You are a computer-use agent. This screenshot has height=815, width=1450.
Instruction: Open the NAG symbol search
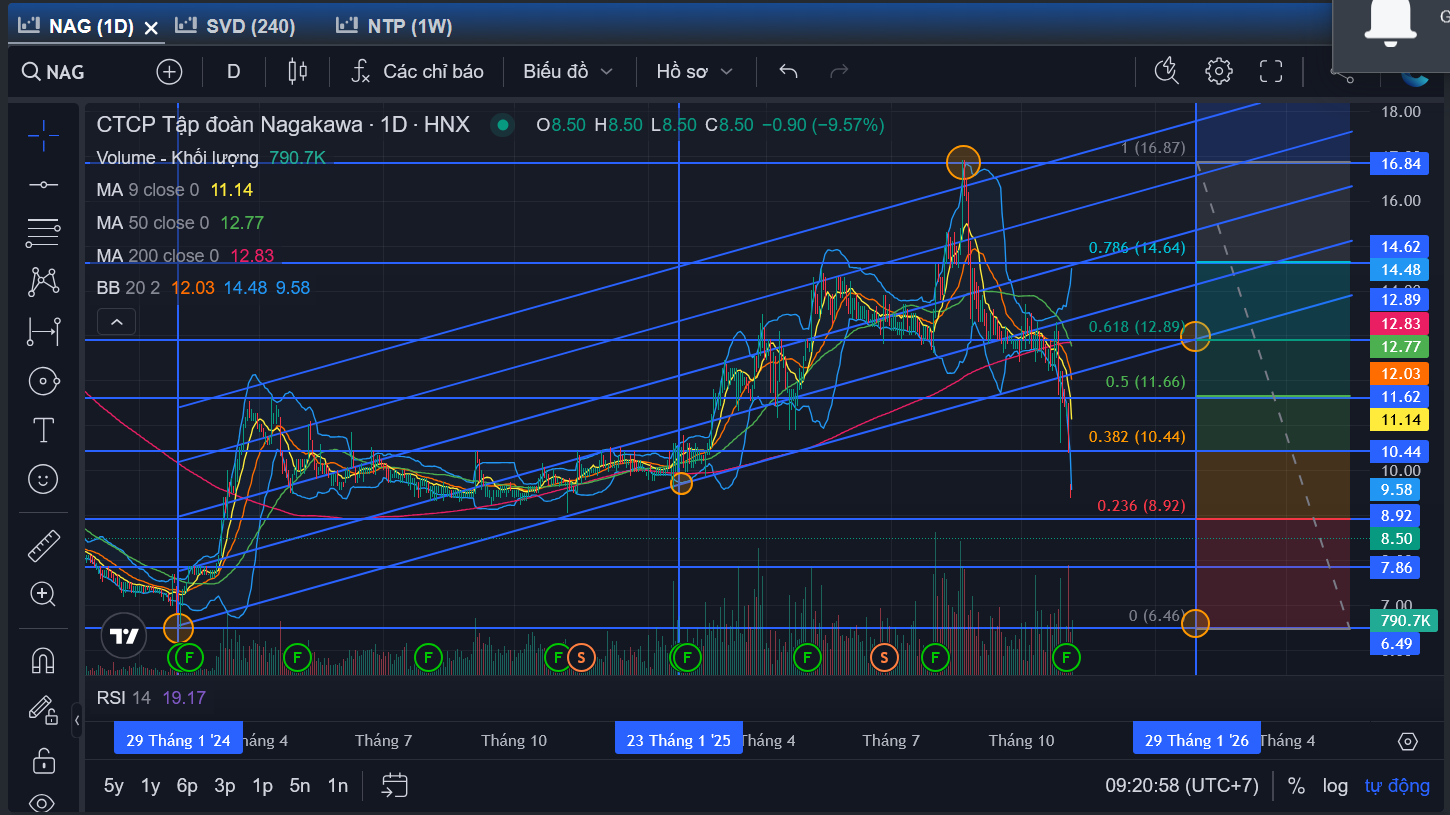pyautogui.click(x=55, y=71)
